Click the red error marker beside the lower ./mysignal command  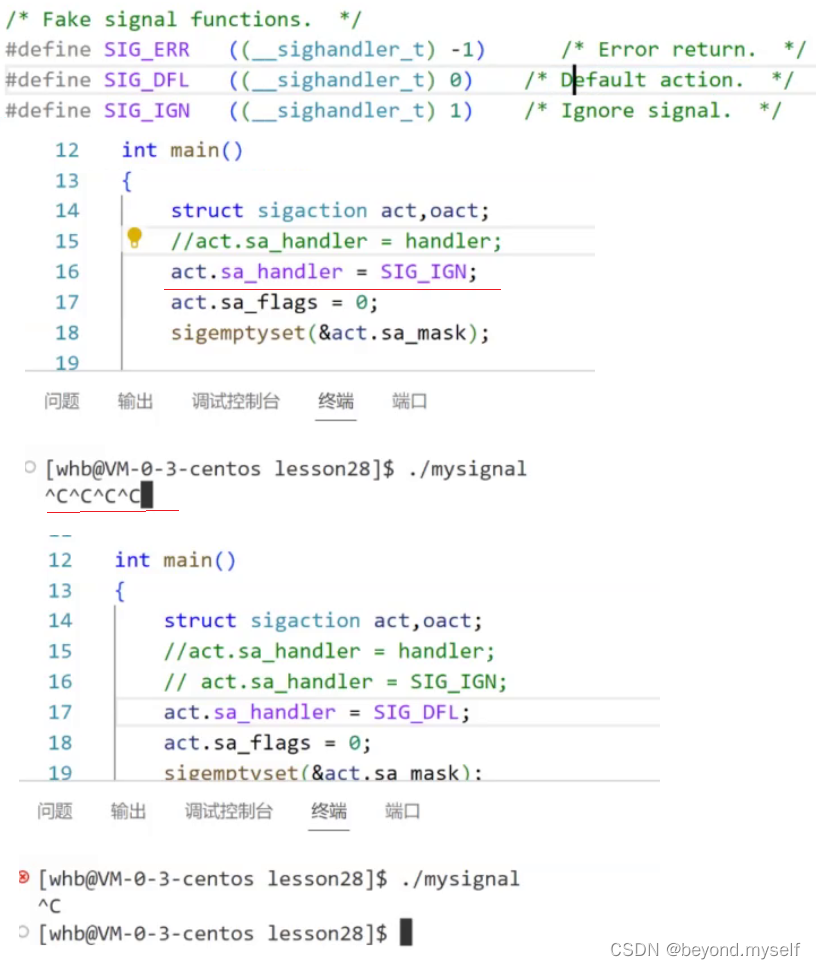click(x=23, y=877)
